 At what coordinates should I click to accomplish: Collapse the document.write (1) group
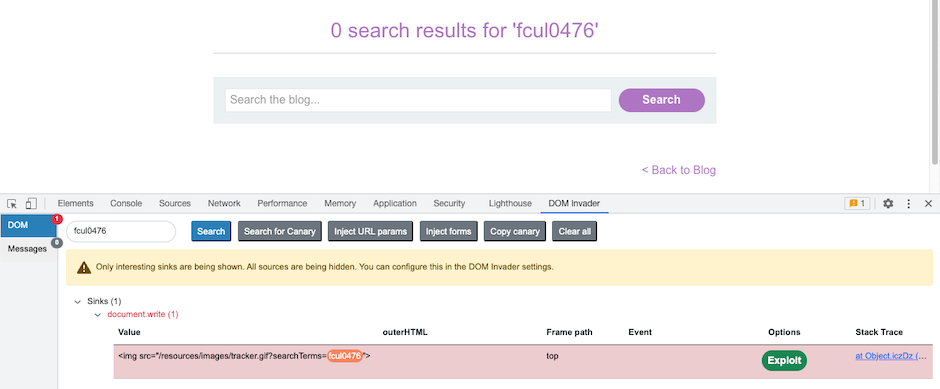point(98,314)
